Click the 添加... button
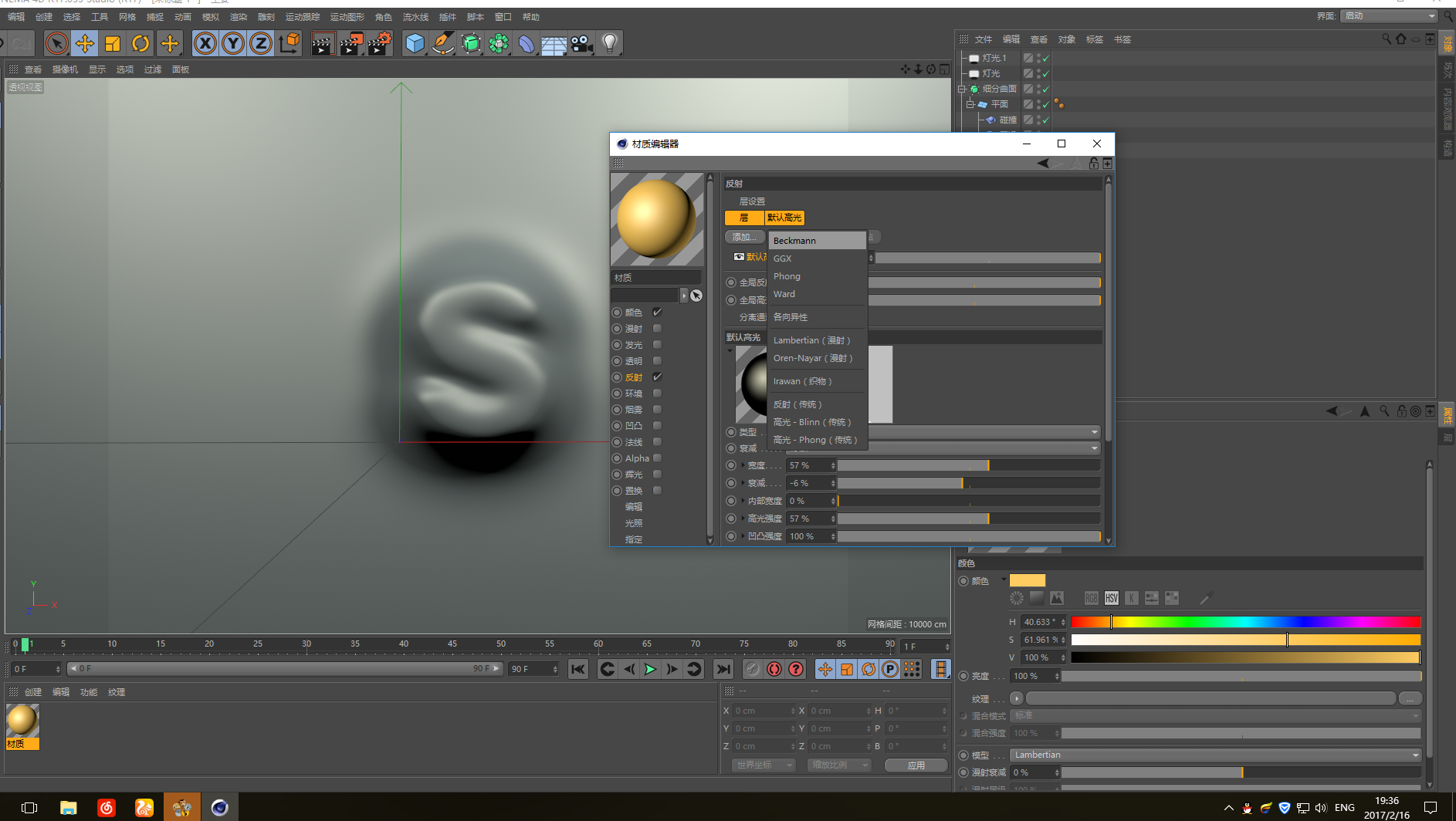 coord(744,237)
